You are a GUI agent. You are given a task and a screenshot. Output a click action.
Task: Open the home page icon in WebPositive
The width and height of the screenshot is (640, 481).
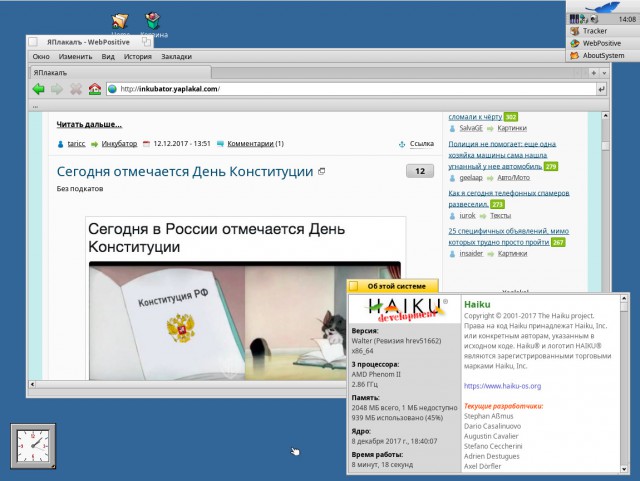[x=95, y=89]
